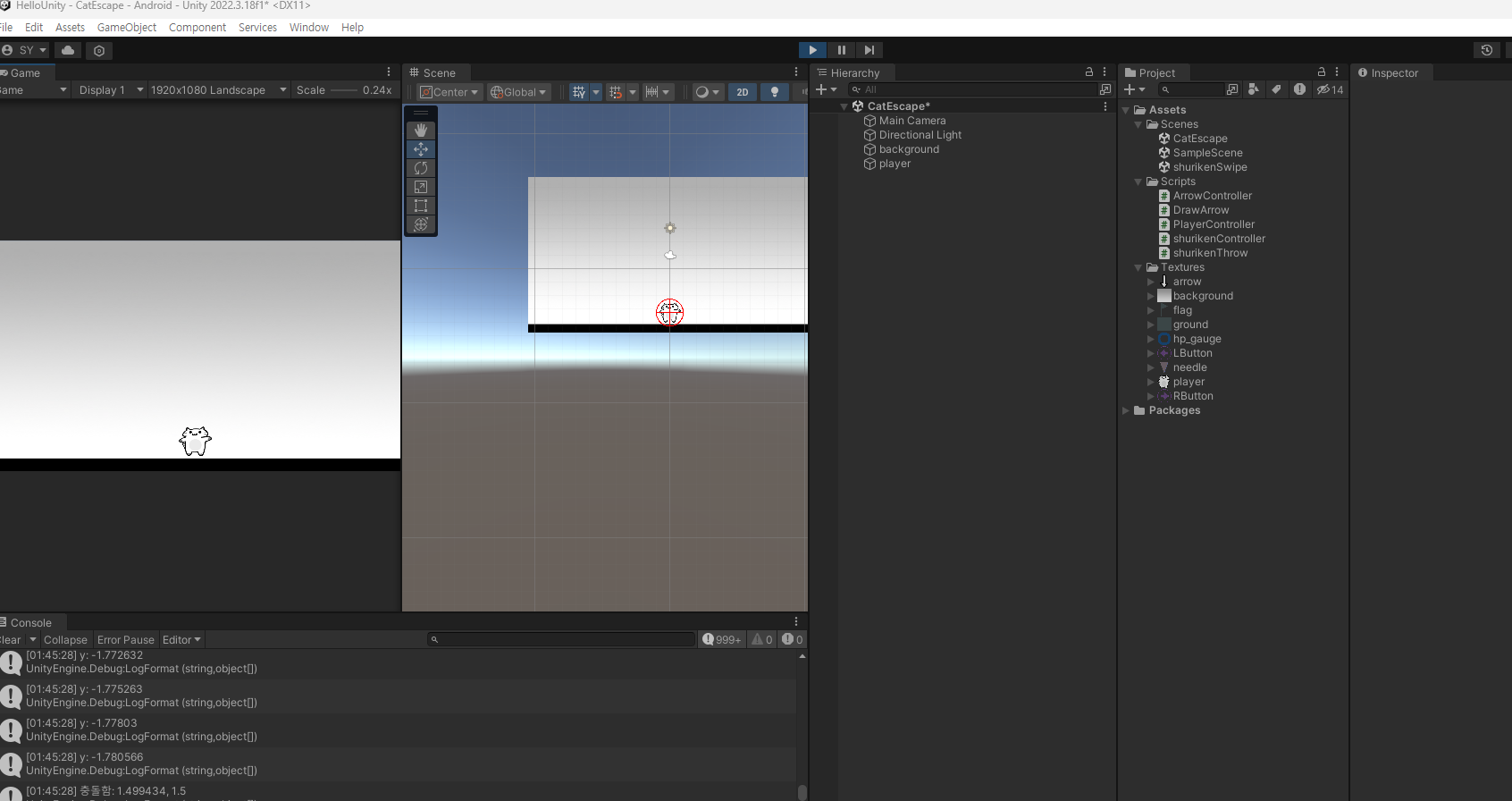
Task: Click the Hierarchy search field
Action: coord(972,89)
